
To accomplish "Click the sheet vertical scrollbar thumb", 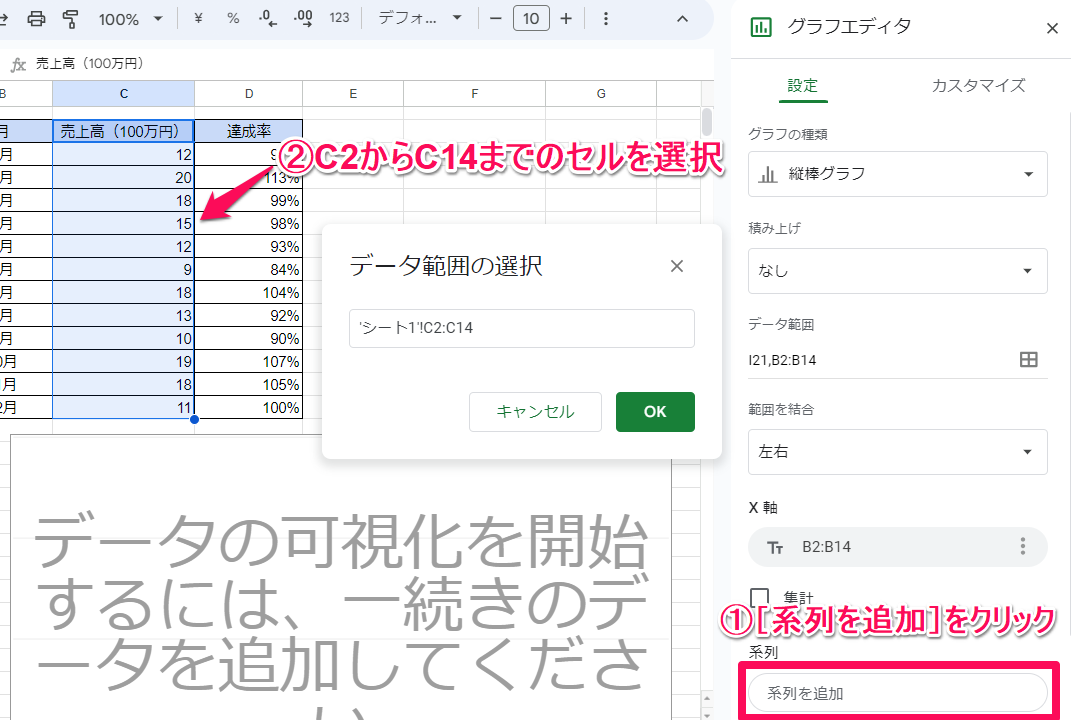I will coord(707,122).
